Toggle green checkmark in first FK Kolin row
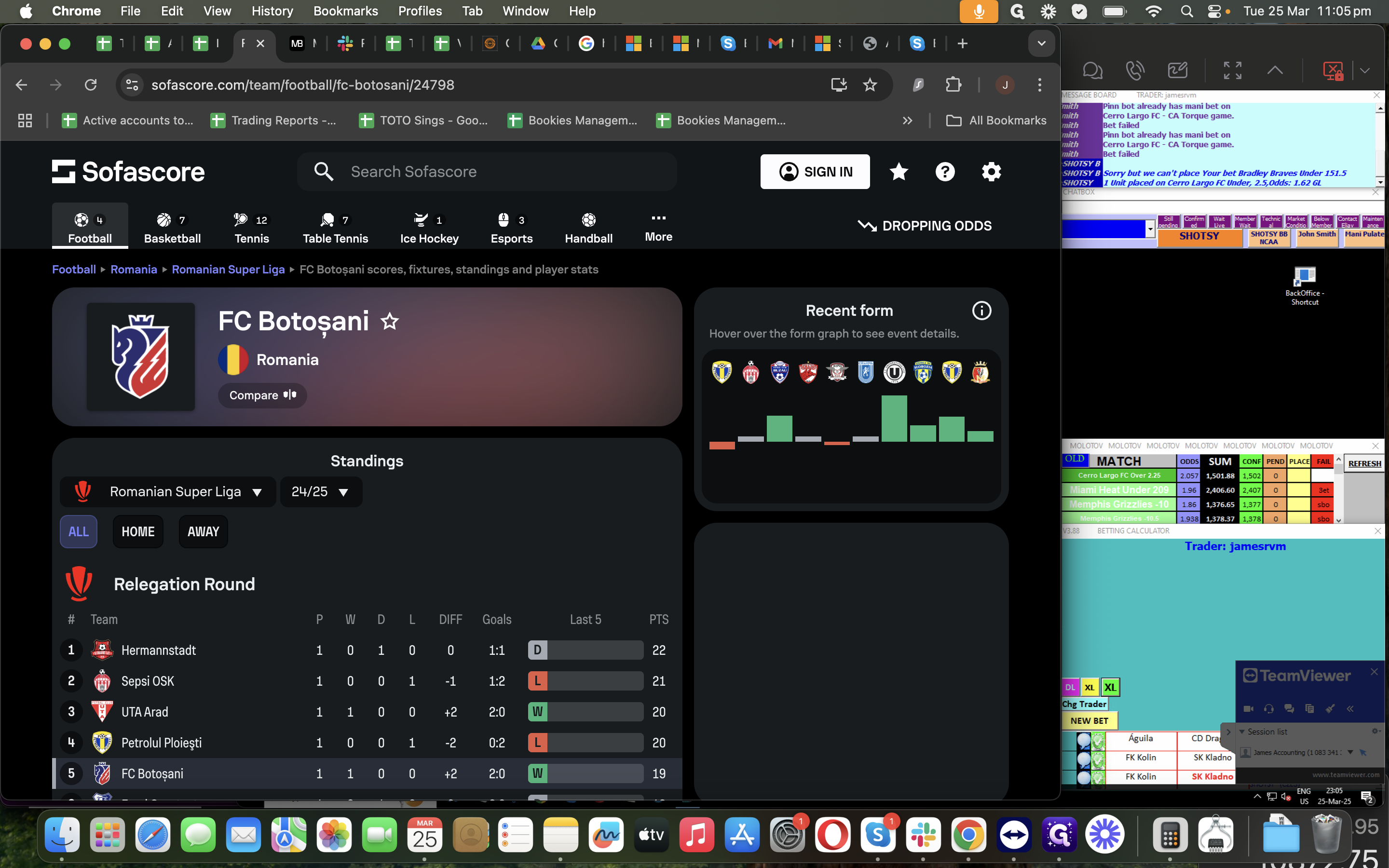This screenshot has height=868, width=1389. 1097,759
